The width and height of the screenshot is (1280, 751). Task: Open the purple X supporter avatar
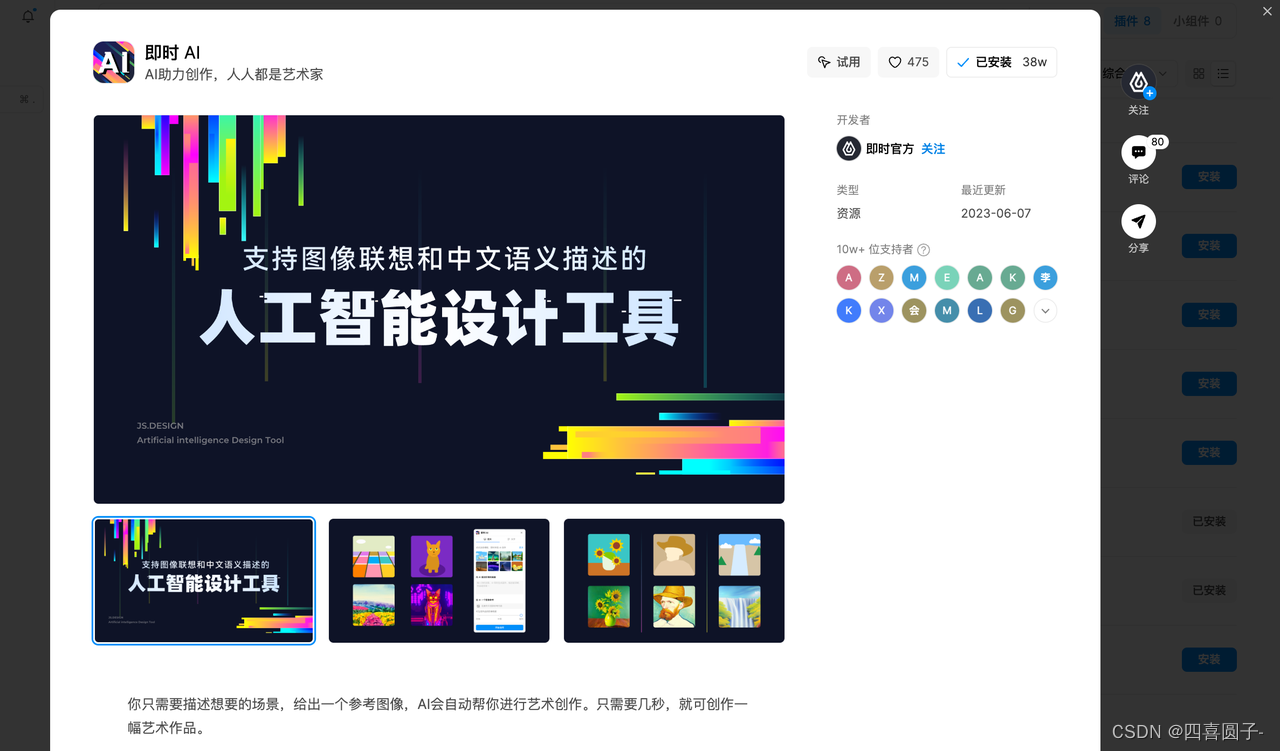click(x=881, y=311)
